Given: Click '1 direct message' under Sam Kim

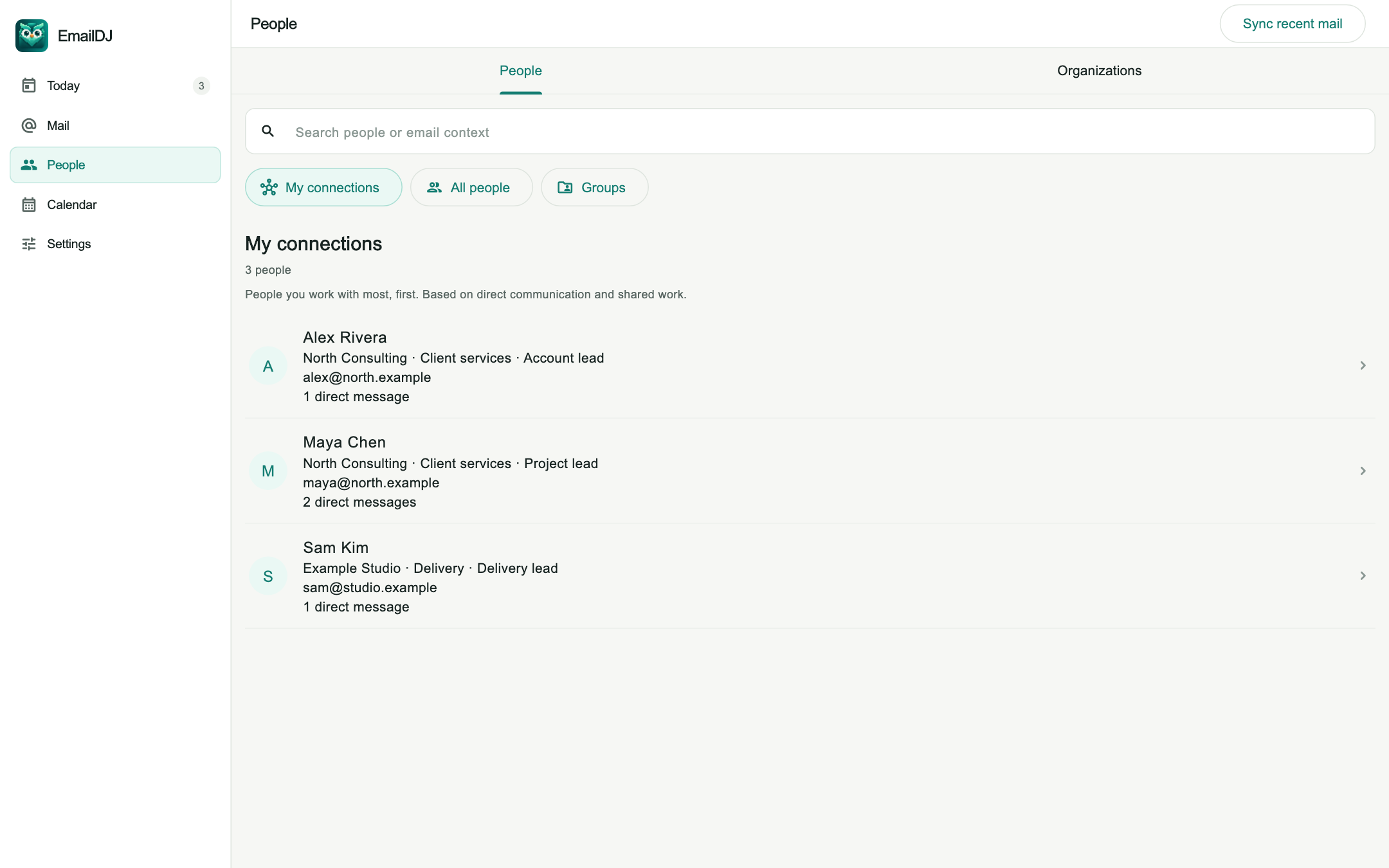Looking at the screenshot, I should (356, 607).
